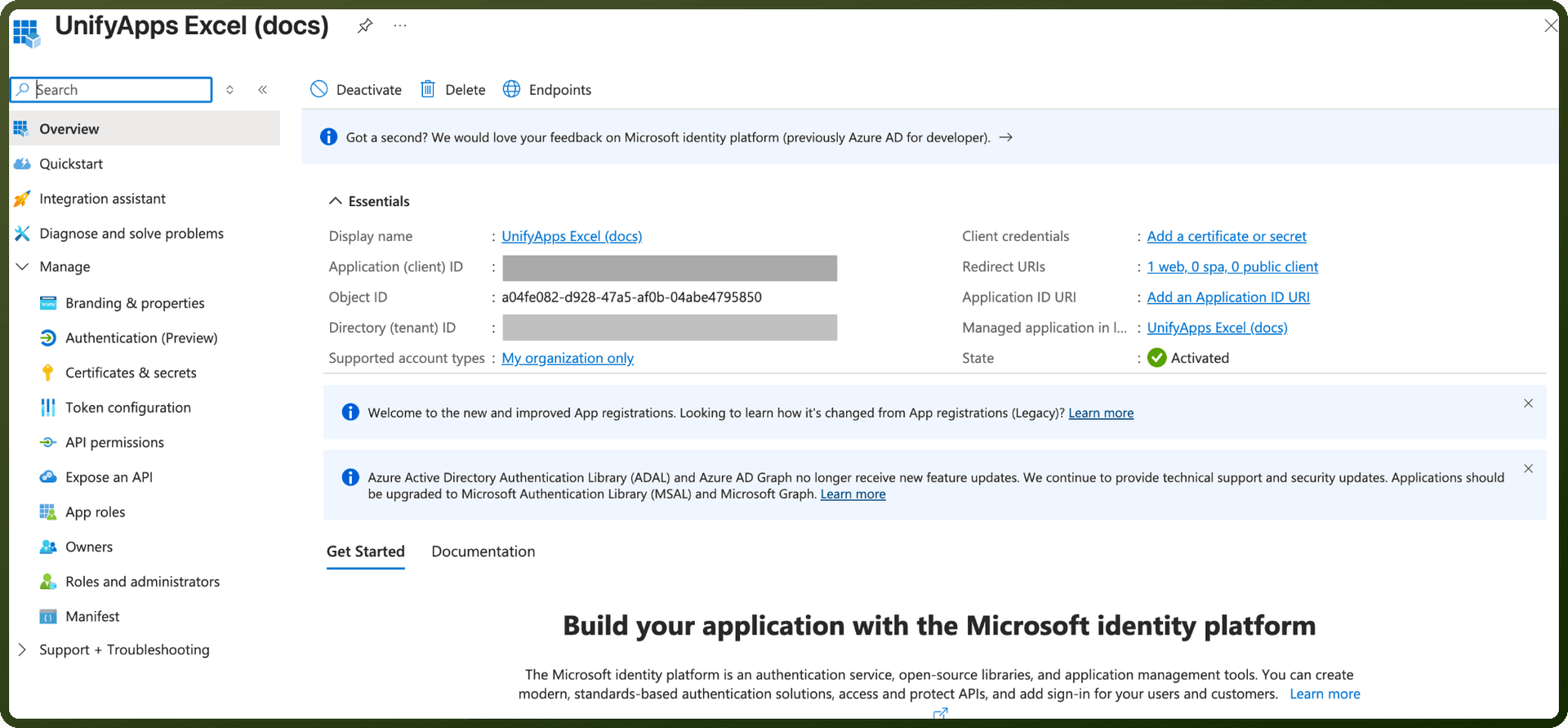Click the Deactivate prohibited-circle icon
Viewport: 1568px width, 728px height.
(319, 89)
